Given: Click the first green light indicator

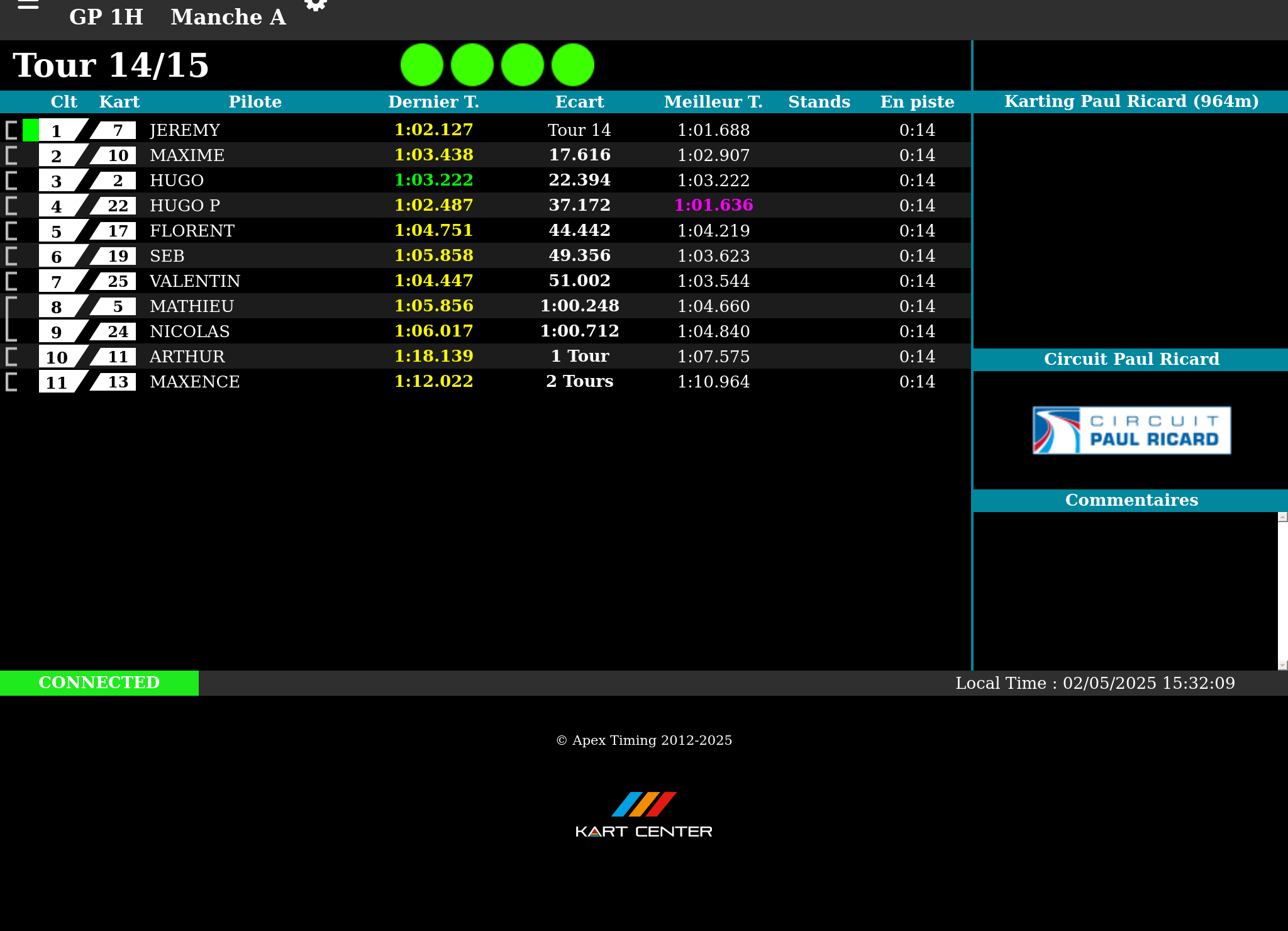Looking at the screenshot, I should point(422,65).
